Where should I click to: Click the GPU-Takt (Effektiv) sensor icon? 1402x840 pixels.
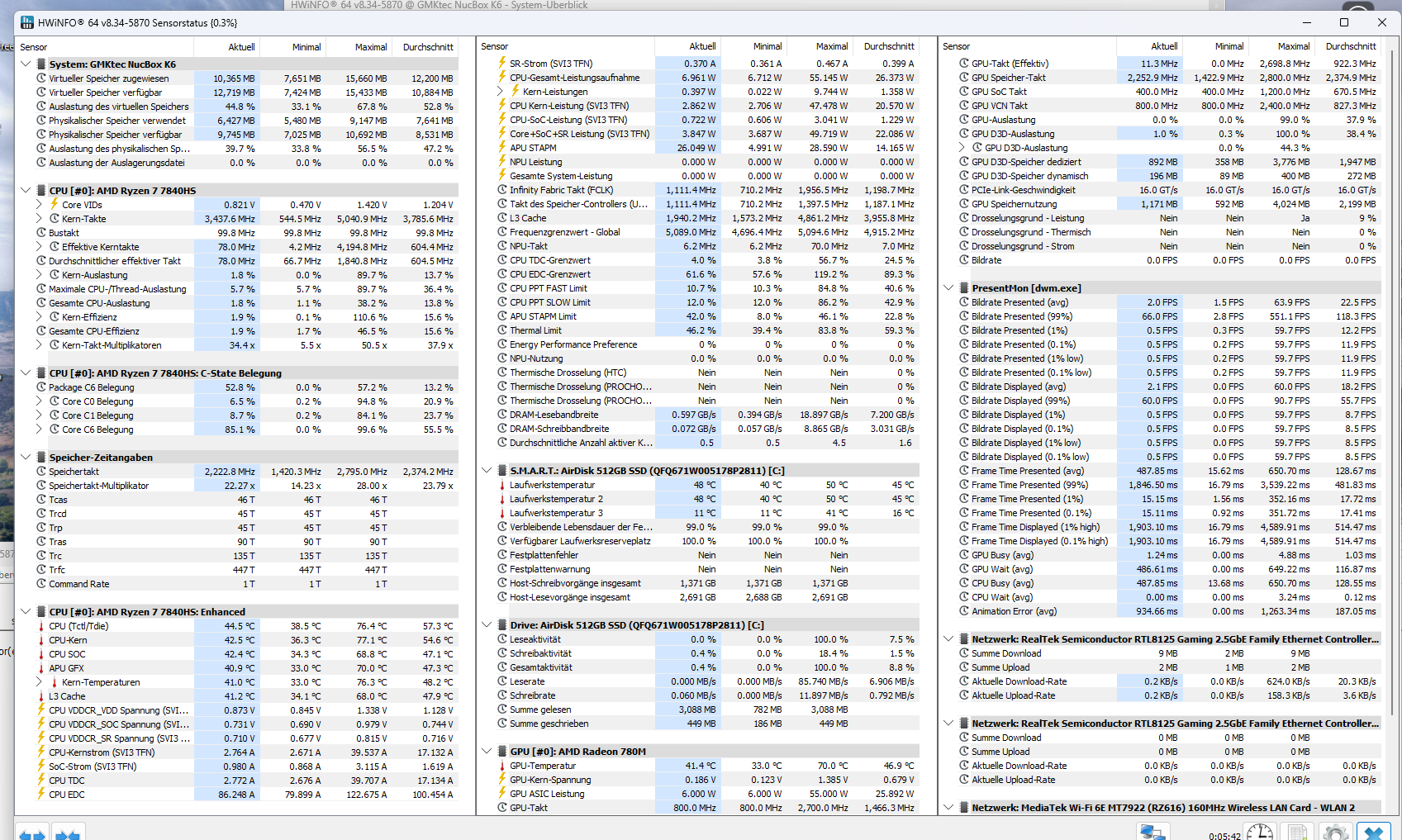(x=964, y=63)
